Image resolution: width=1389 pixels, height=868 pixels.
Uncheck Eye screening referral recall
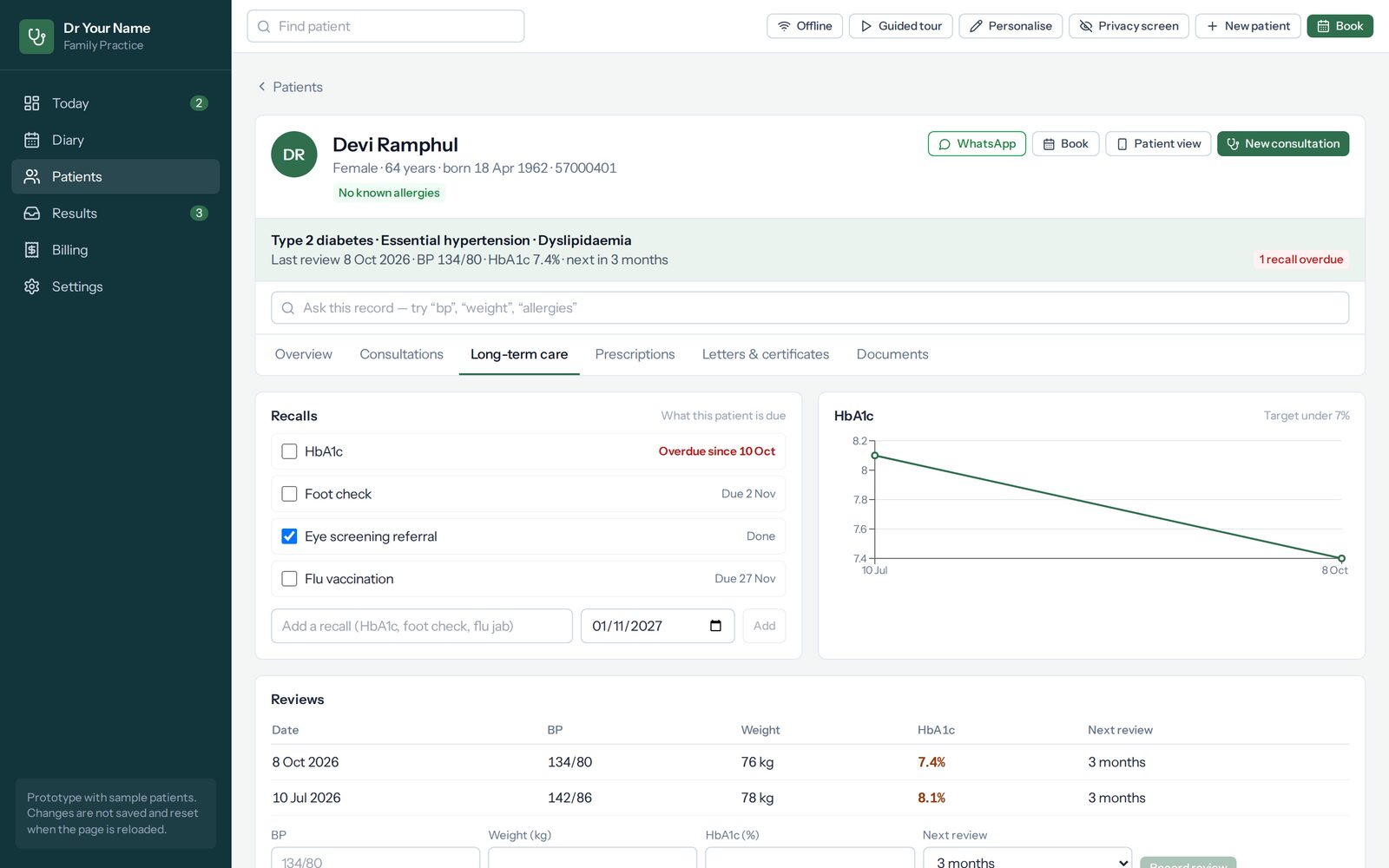(x=289, y=536)
